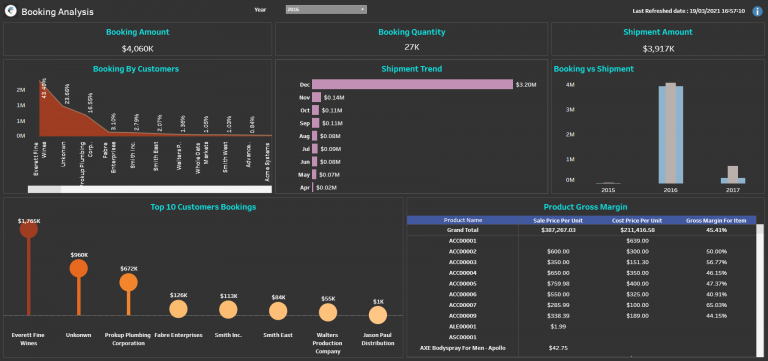Click the 2017 bar in Booking vs Shipment
This screenshot has width=768, height=361.
(733, 175)
